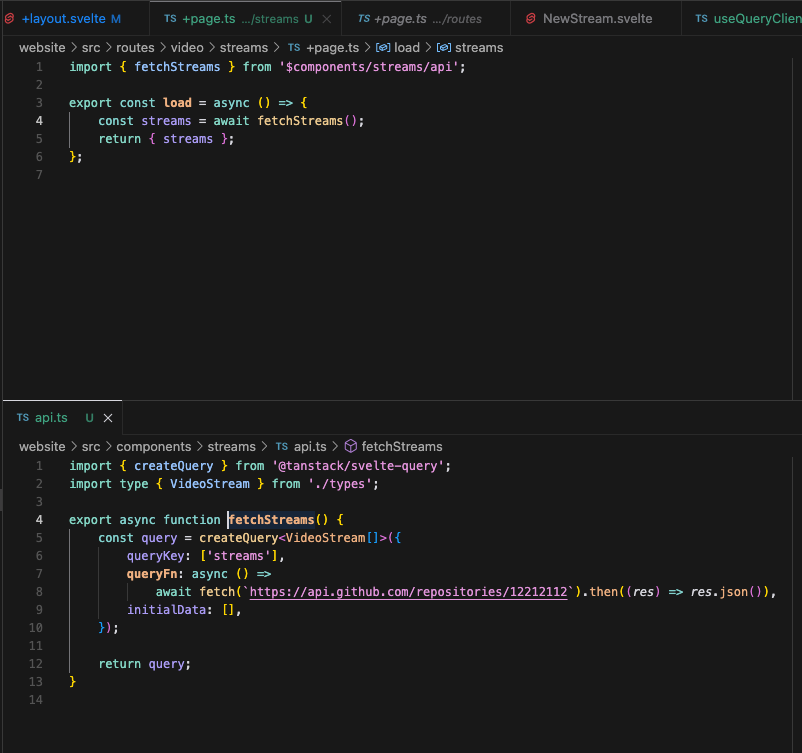
Task: Click fetchStreams symbol icon in lower breadcrumb
Action: point(351,447)
